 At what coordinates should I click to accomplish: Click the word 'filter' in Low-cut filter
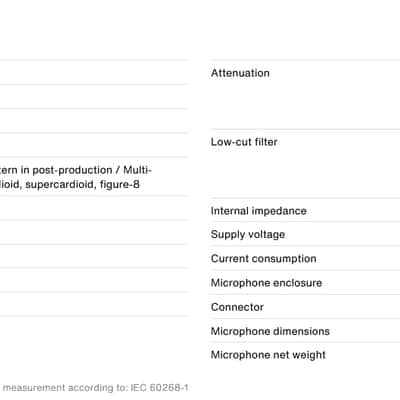click(x=266, y=142)
